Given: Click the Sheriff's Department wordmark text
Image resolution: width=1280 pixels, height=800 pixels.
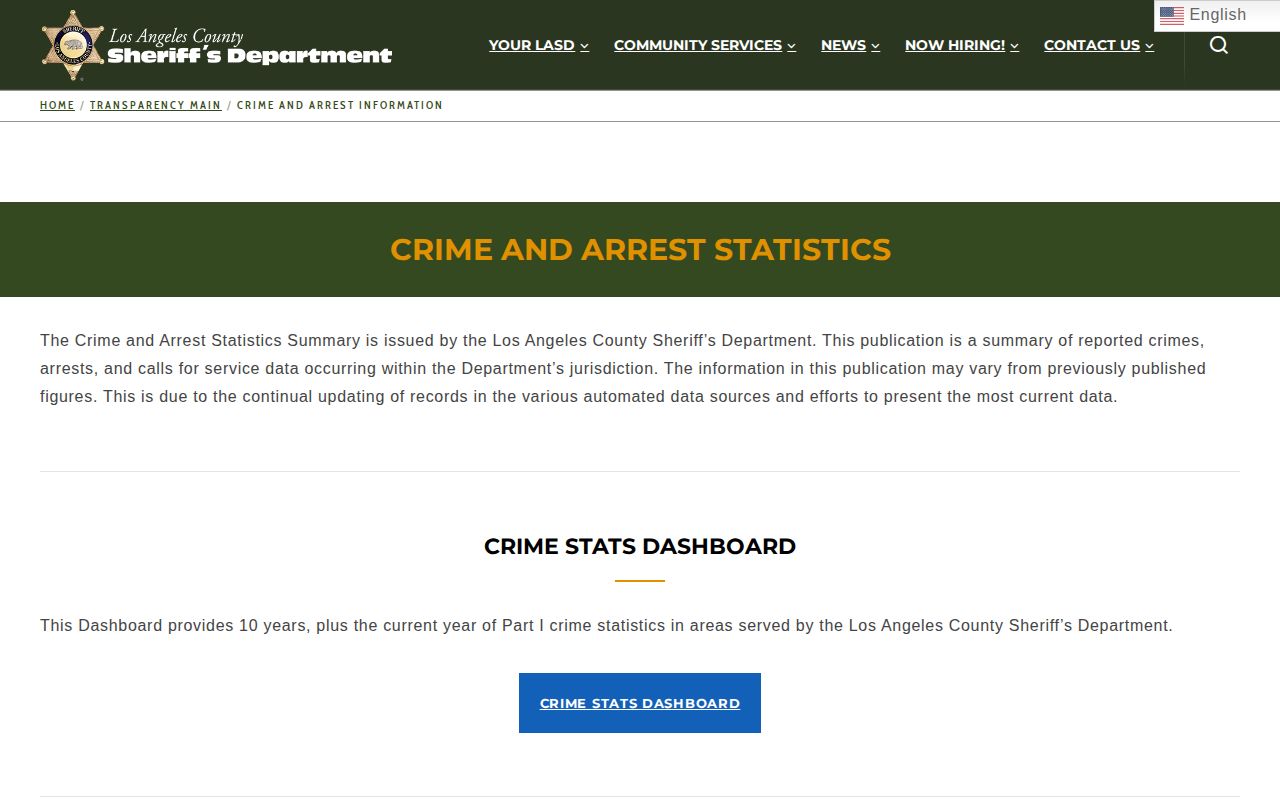Looking at the screenshot, I should [249, 56].
